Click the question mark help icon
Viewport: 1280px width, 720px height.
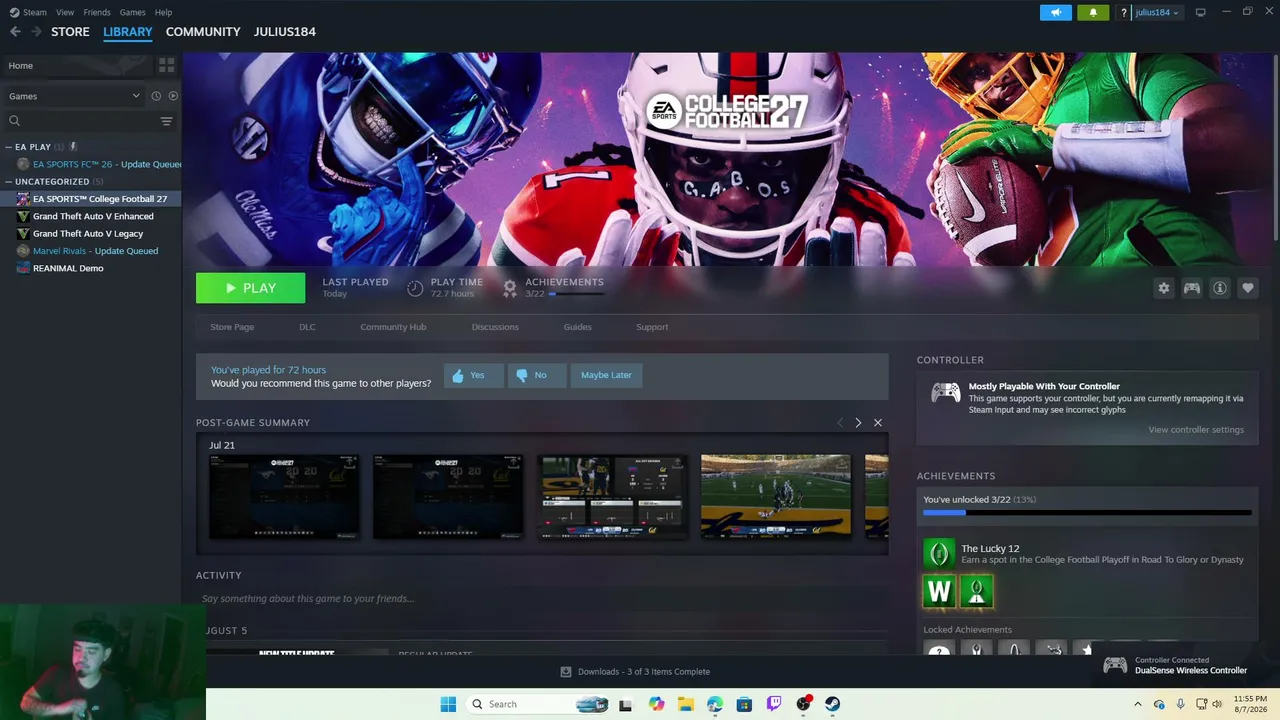click(1124, 12)
